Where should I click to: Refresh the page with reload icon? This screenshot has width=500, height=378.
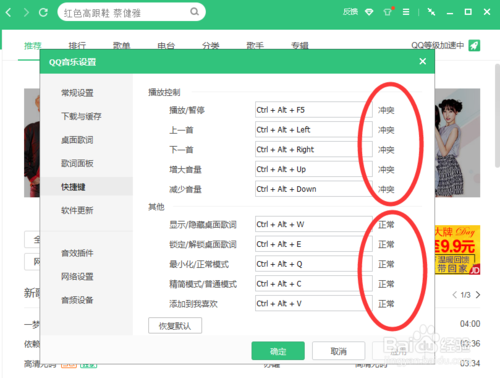(43, 13)
